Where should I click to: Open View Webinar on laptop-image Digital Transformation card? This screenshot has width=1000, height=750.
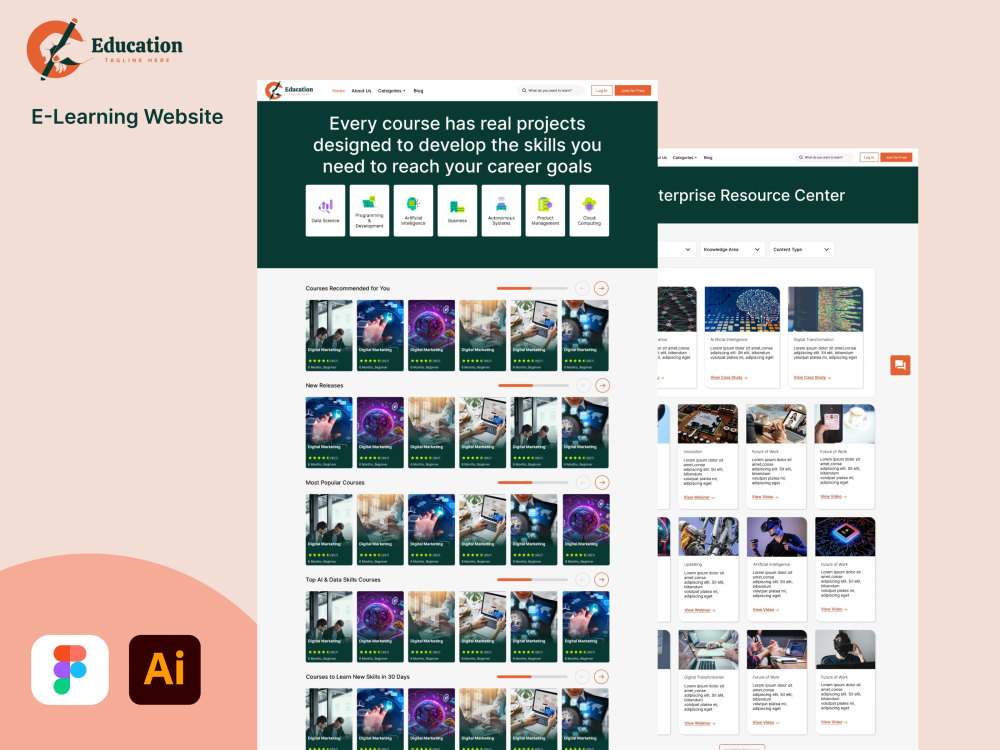point(700,723)
